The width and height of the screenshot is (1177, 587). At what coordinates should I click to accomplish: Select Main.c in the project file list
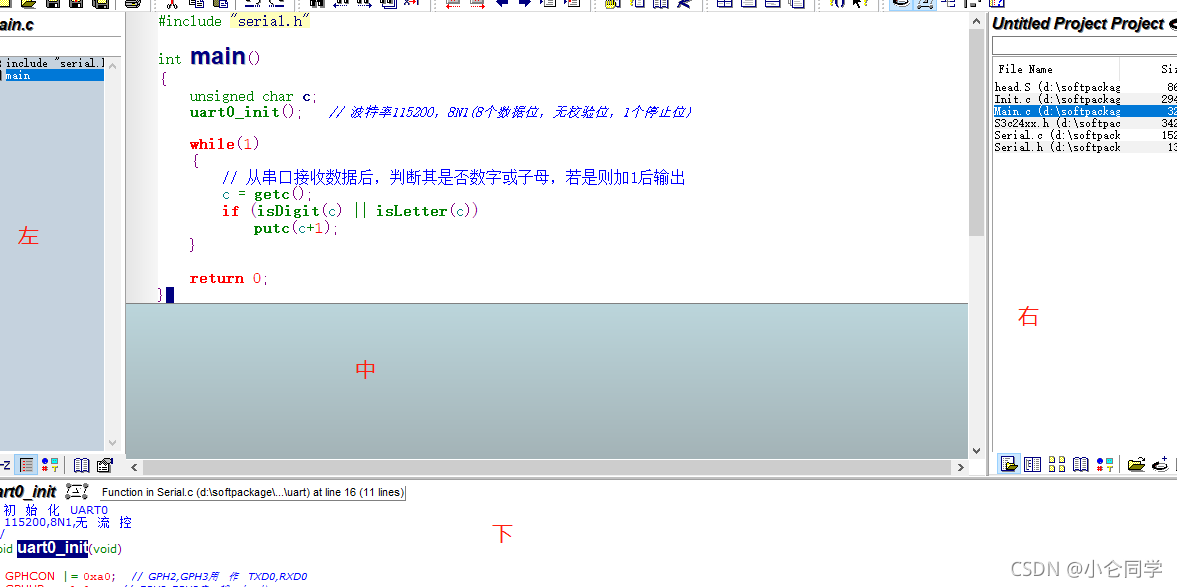pyautogui.click(x=1057, y=111)
